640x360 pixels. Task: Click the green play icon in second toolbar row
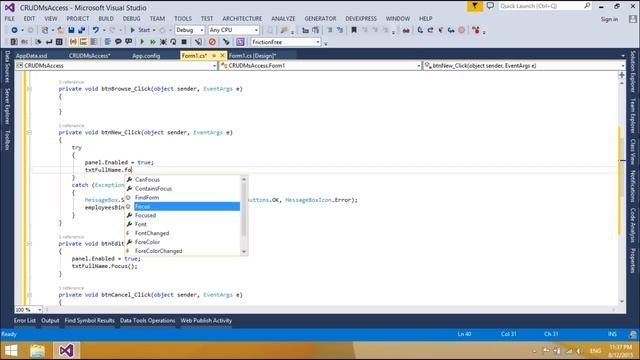tap(142, 42)
